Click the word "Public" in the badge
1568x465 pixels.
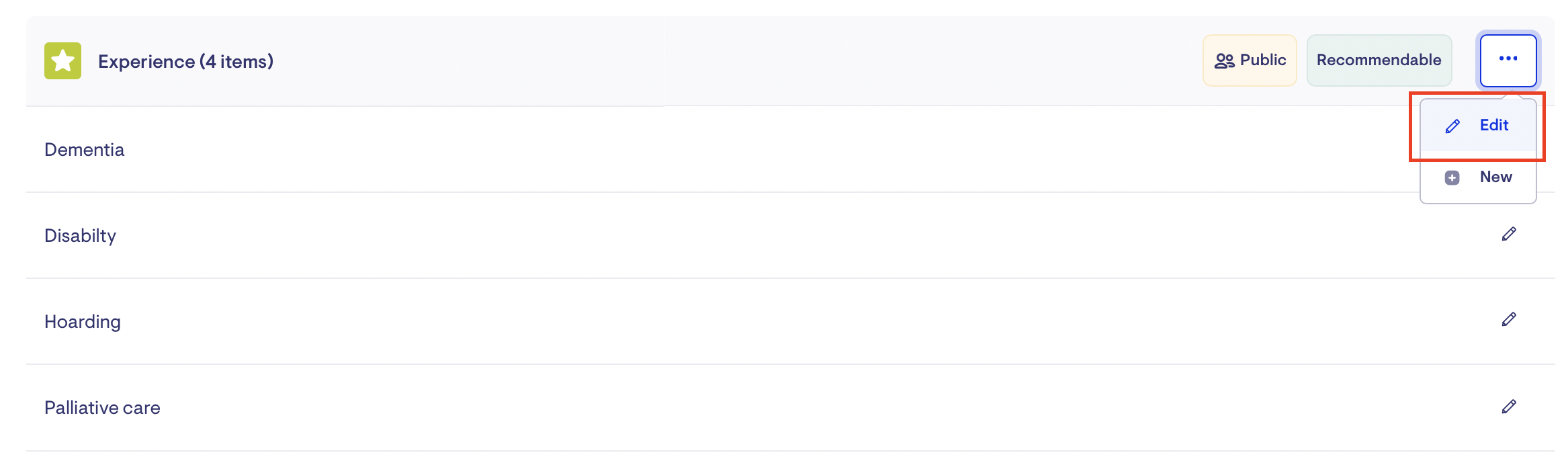click(1263, 60)
